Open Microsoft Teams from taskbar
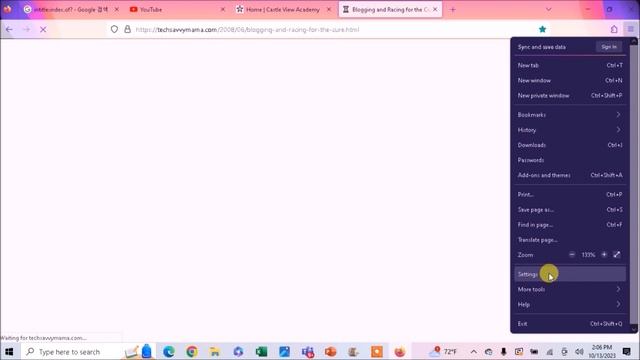Image resolution: width=640 pixels, height=360 pixels. point(308,351)
